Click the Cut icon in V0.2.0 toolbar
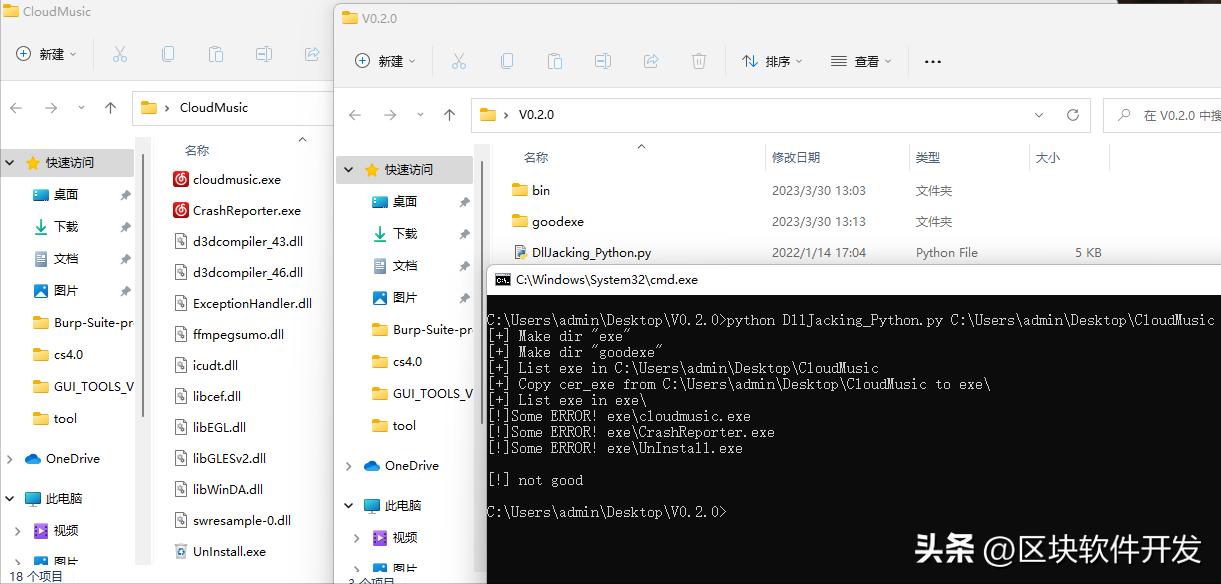This screenshot has height=584, width=1221. click(x=459, y=61)
